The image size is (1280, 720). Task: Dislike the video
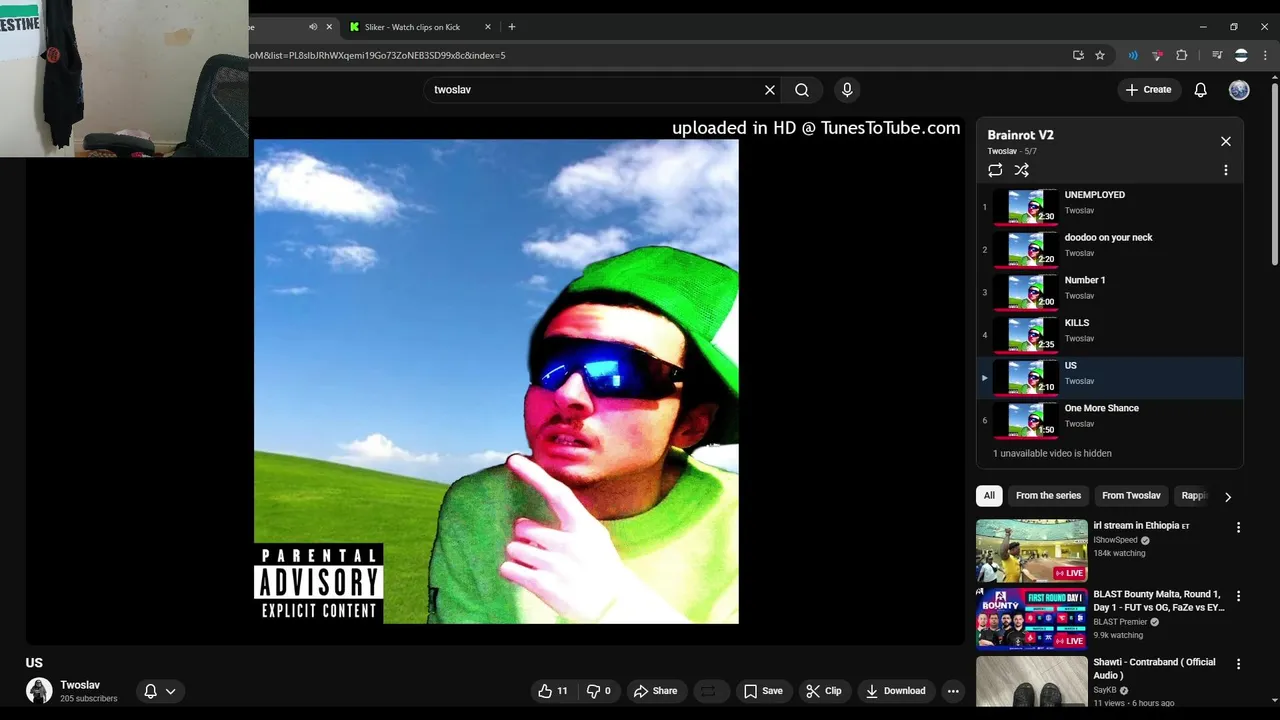pos(598,691)
